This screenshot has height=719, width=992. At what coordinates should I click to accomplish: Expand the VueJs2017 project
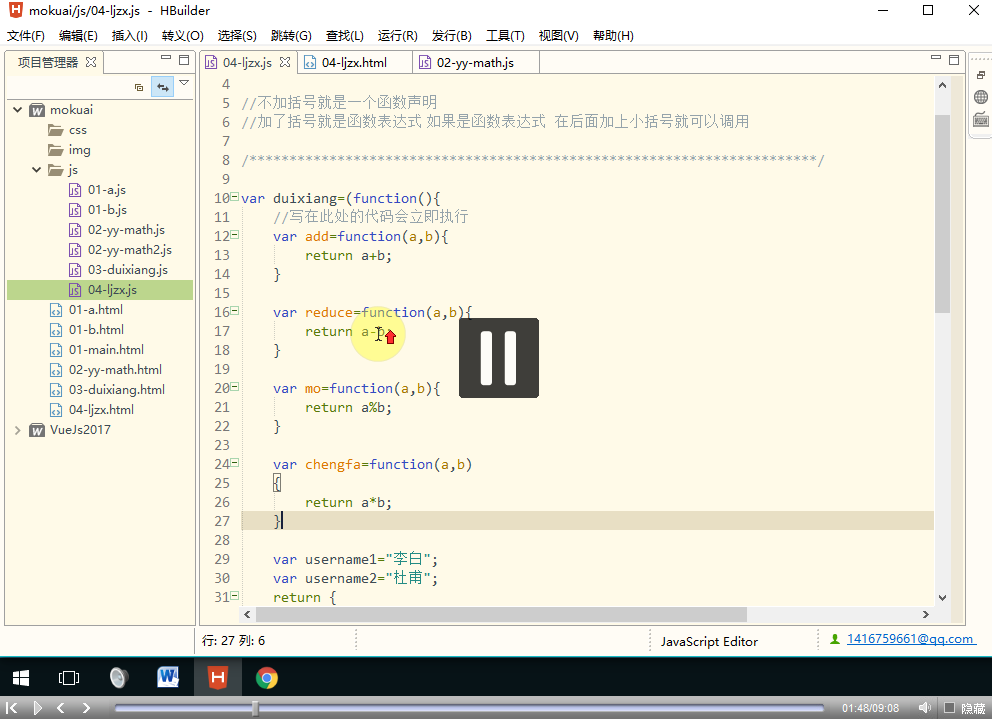pyautogui.click(x=18, y=430)
